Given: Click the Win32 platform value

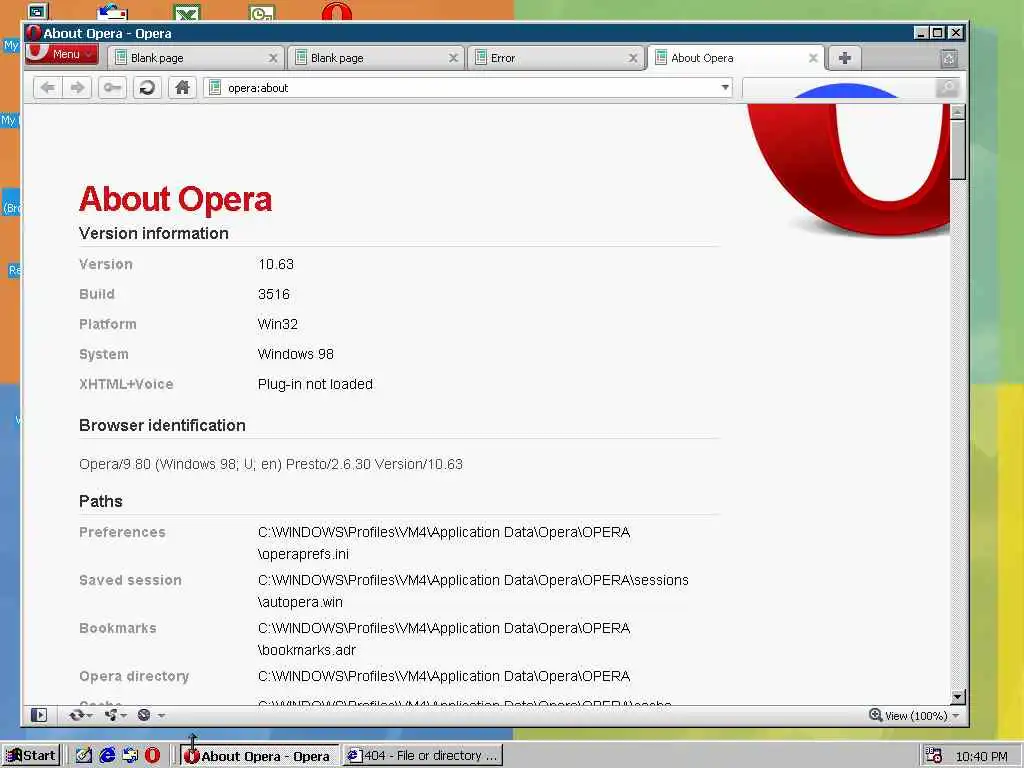Looking at the screenshot, I should (x=278, y=325).
